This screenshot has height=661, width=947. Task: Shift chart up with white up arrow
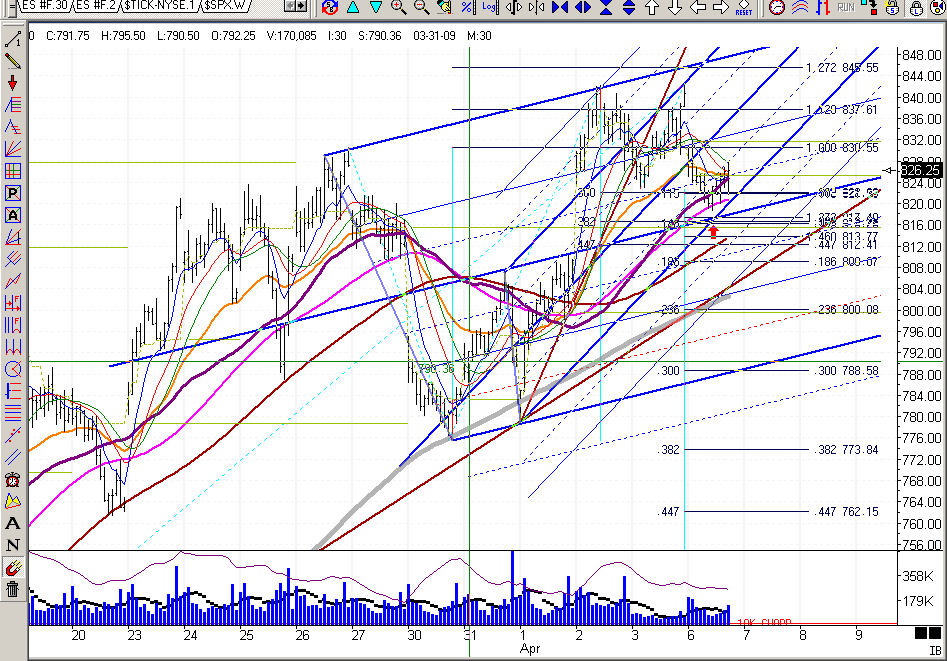point(652,7)
